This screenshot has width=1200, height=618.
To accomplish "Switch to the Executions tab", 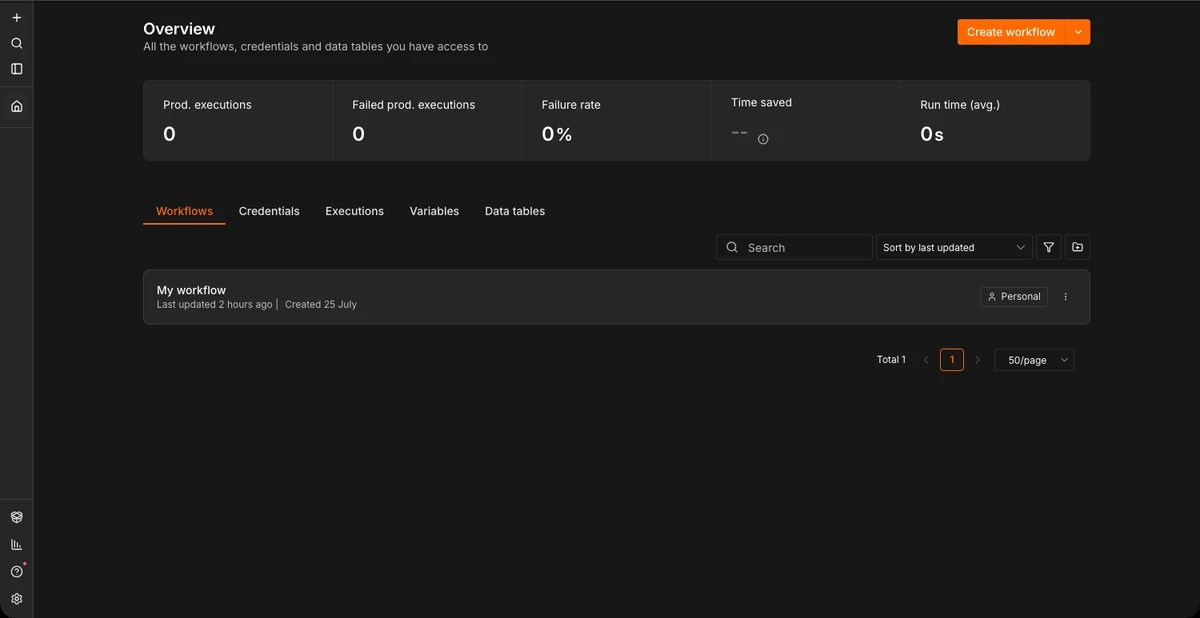I will point(354,211).
